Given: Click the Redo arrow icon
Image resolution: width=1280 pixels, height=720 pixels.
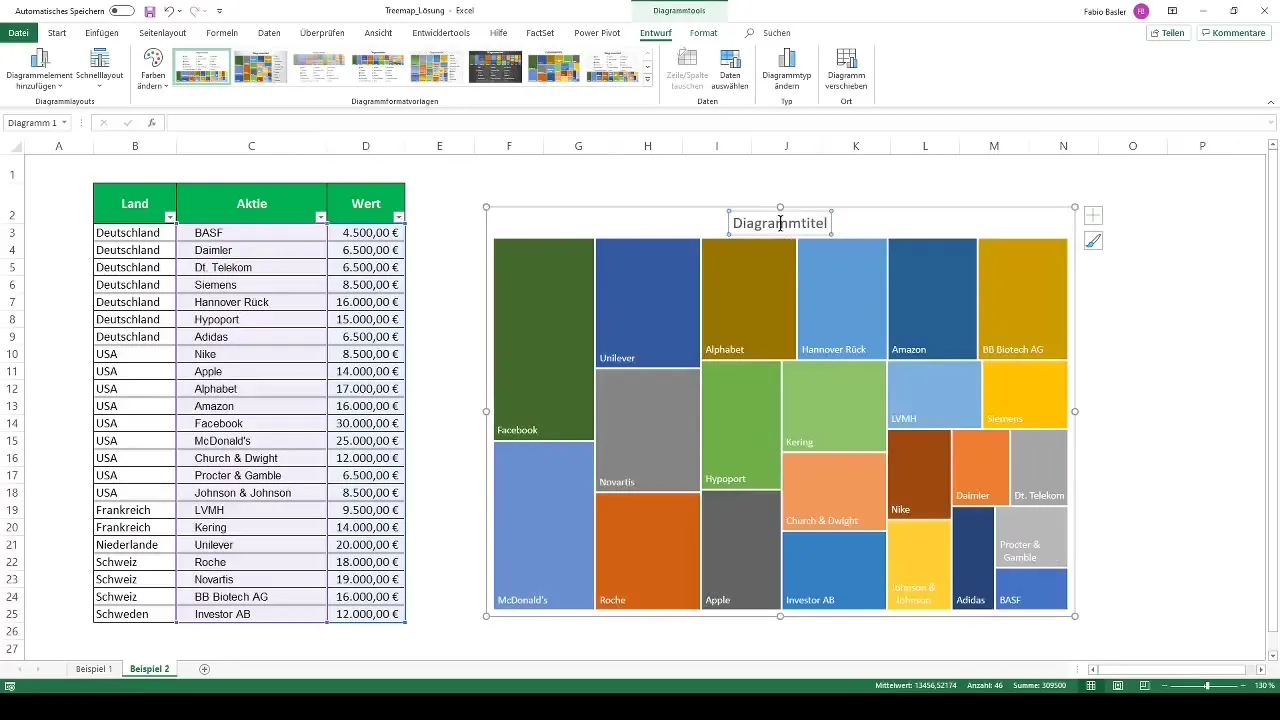Looking at the screenshot, I should pyautogui.click(x=196, y=11).
